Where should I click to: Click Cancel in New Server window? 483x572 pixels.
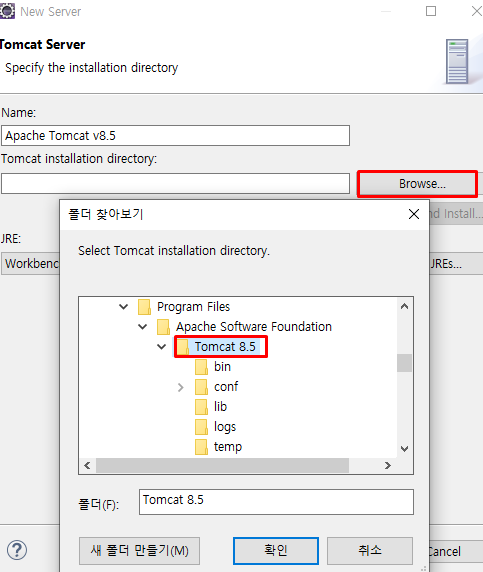coord(456,552)
